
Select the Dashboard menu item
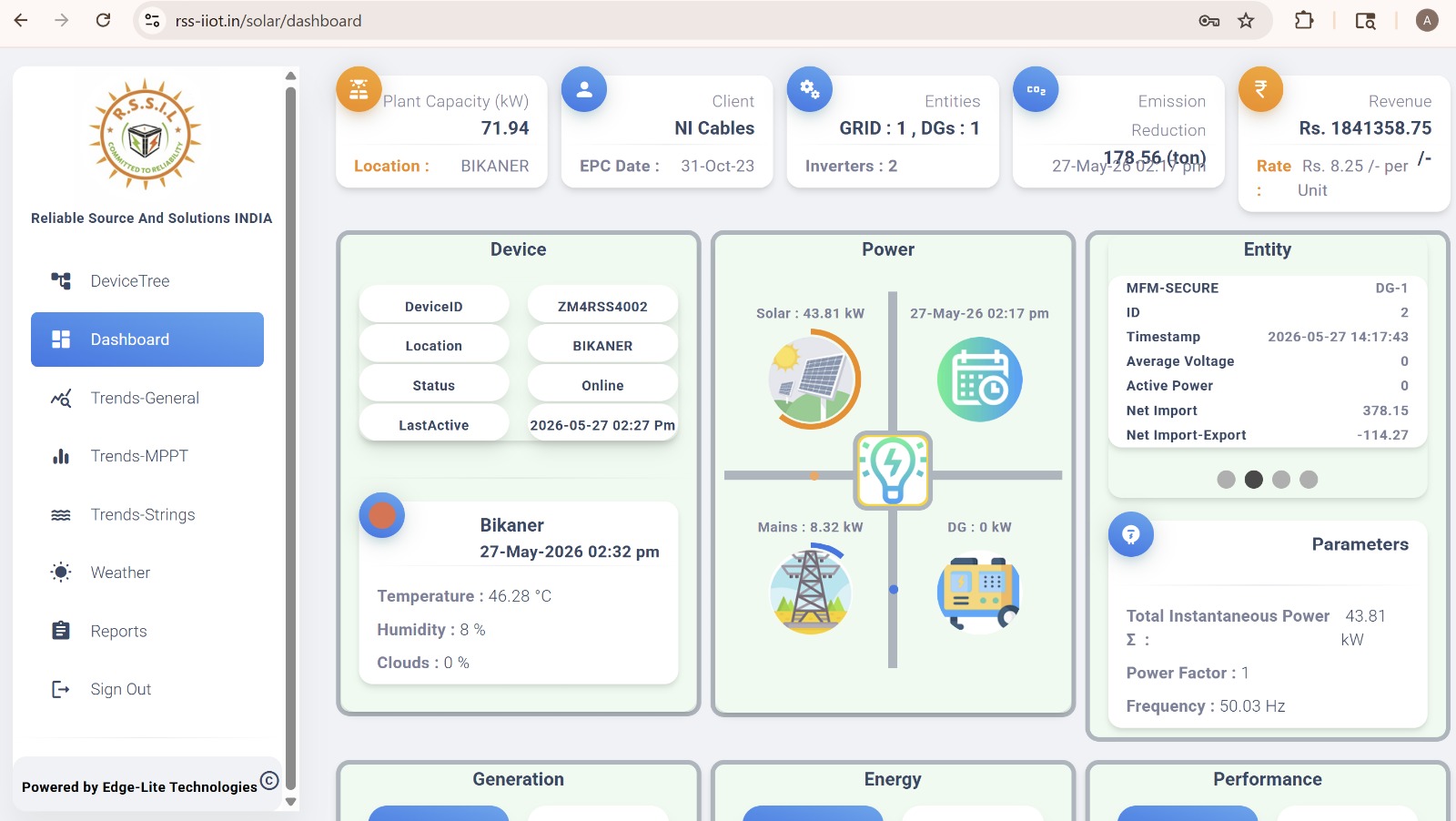pyautogui.click(x=147, y=340)
